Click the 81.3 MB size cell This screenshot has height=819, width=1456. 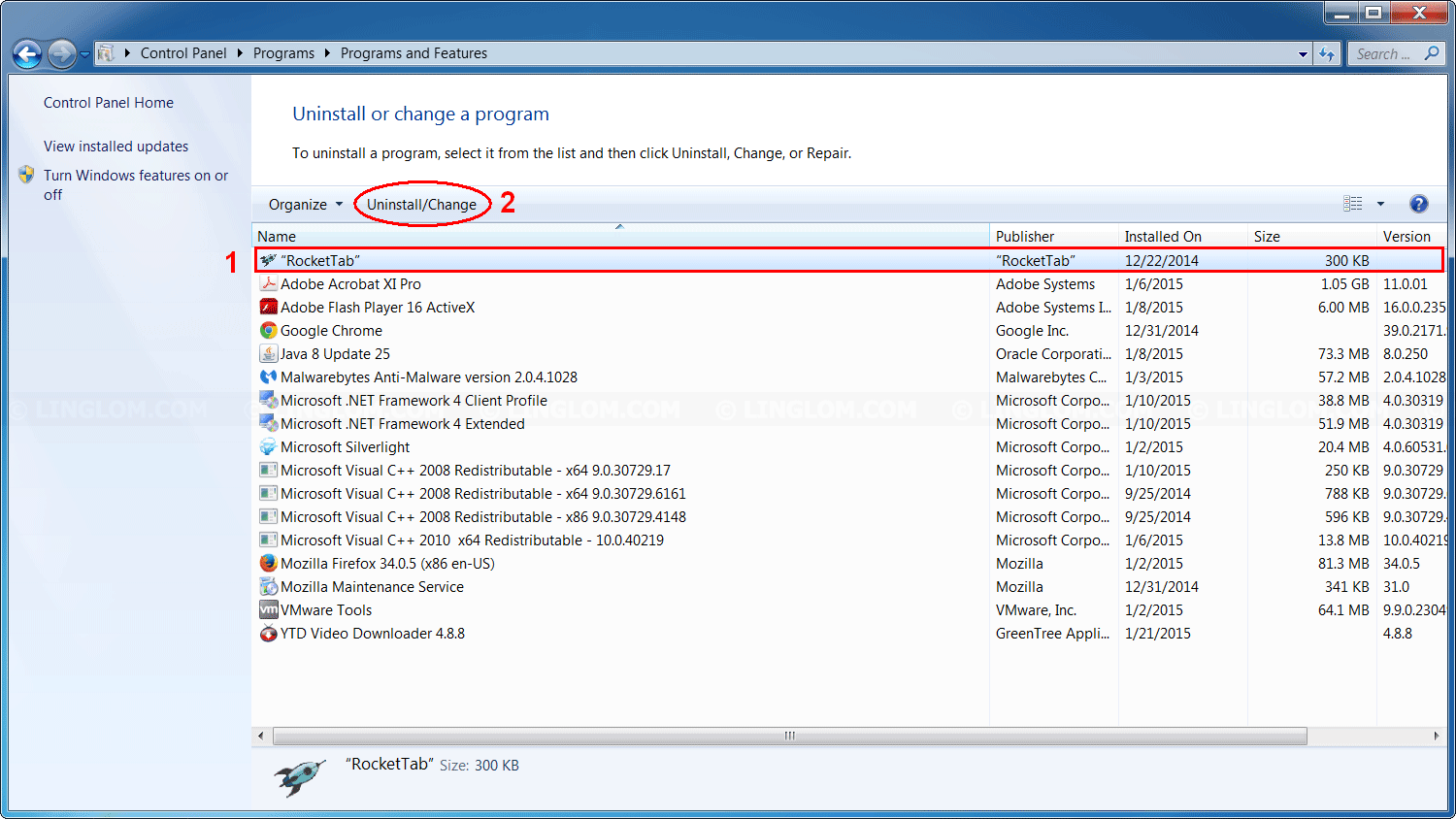click(1343, 563)
